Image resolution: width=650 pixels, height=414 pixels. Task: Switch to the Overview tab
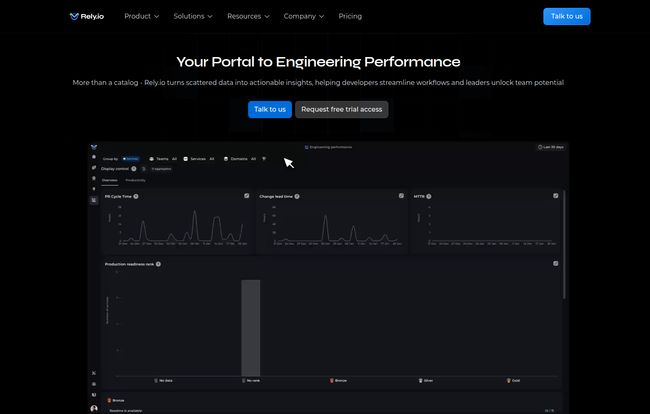click(x=110, y=180)
